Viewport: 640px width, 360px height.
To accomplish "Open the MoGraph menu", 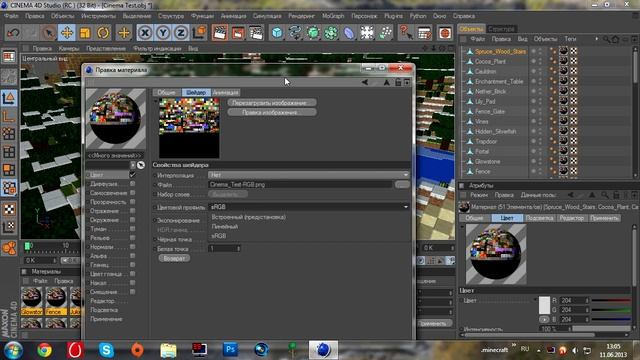I will tap(333, 16).
